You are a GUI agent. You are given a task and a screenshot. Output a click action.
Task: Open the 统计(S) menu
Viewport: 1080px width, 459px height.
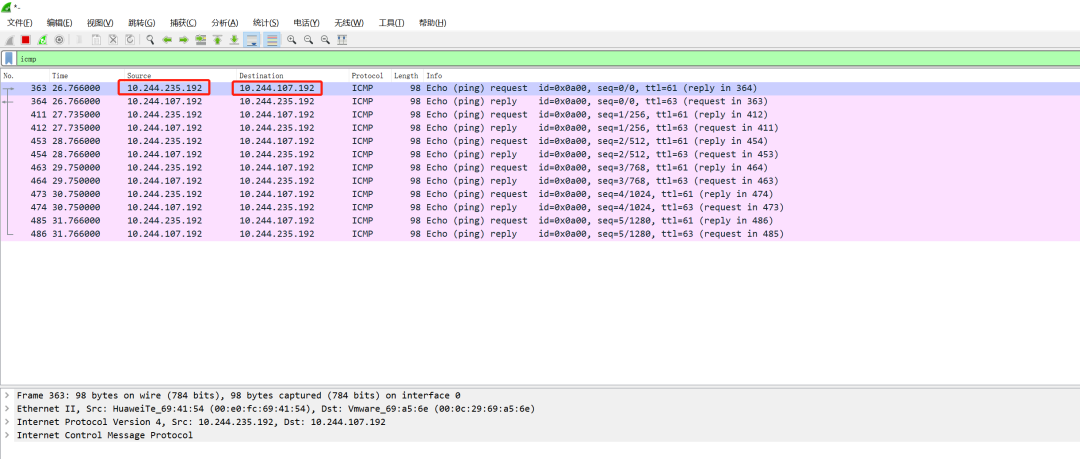pos(266,23)
